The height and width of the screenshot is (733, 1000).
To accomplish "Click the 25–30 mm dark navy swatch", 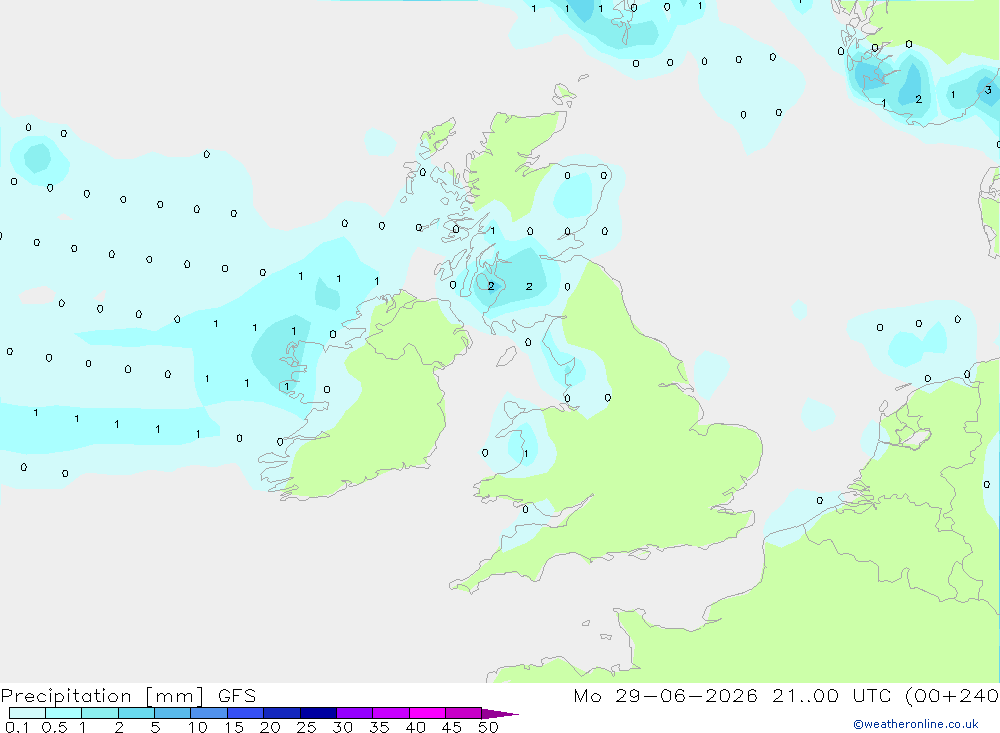I will (318, 713).
